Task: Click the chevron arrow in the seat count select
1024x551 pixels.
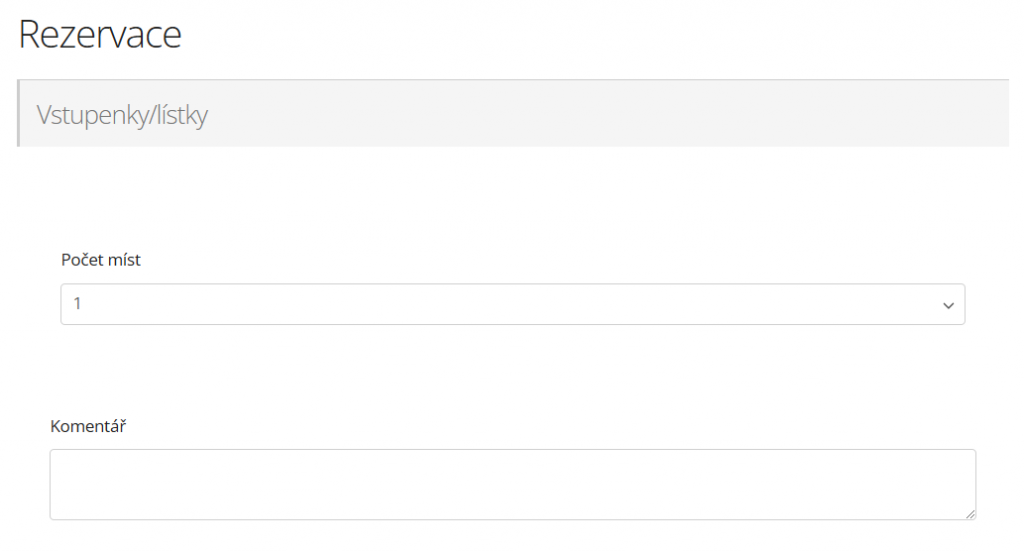Action: pos(948,305)
